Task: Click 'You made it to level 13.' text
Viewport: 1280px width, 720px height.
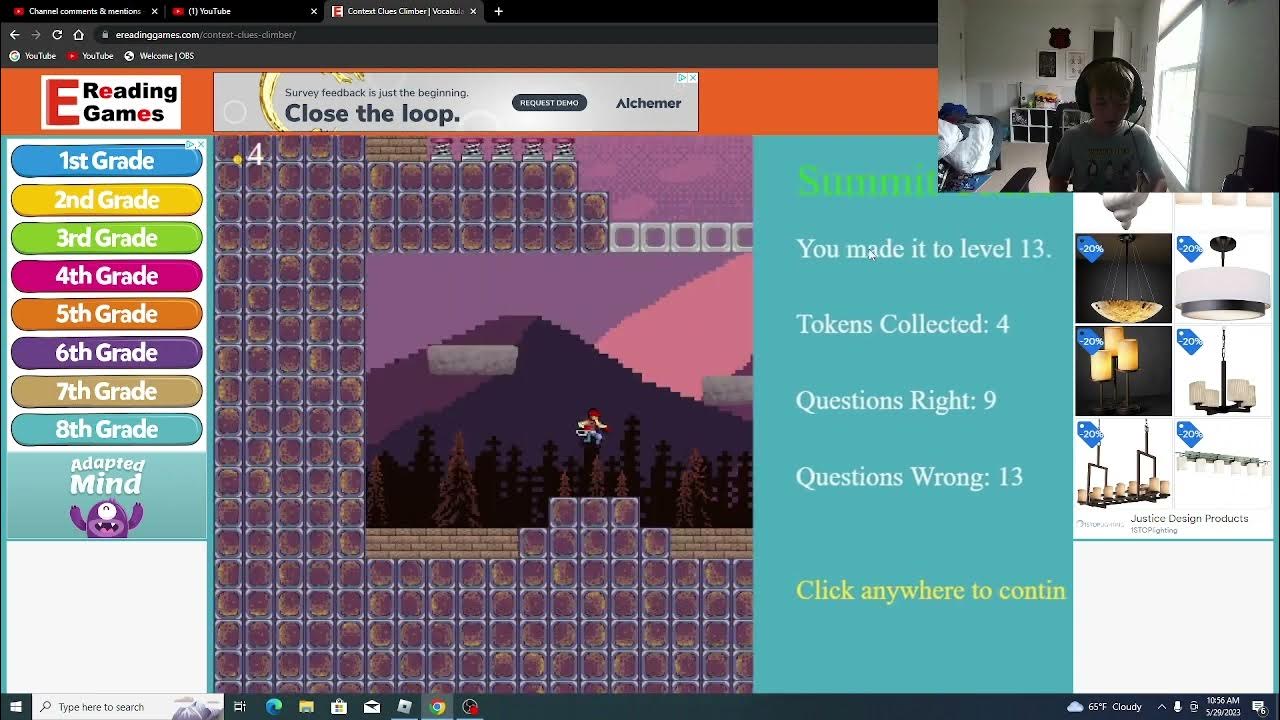Action: 923,249
